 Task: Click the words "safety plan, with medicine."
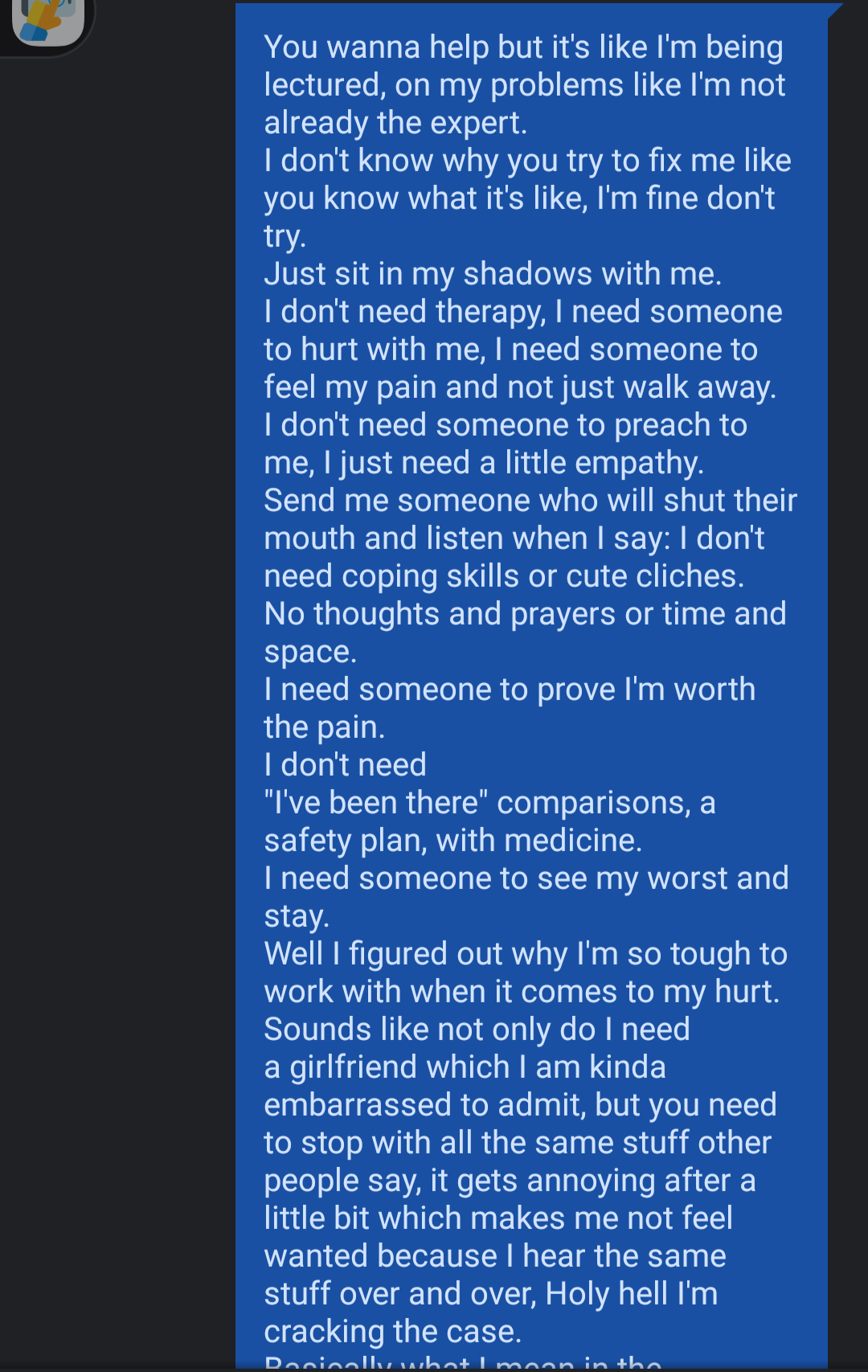click(452, 841)
